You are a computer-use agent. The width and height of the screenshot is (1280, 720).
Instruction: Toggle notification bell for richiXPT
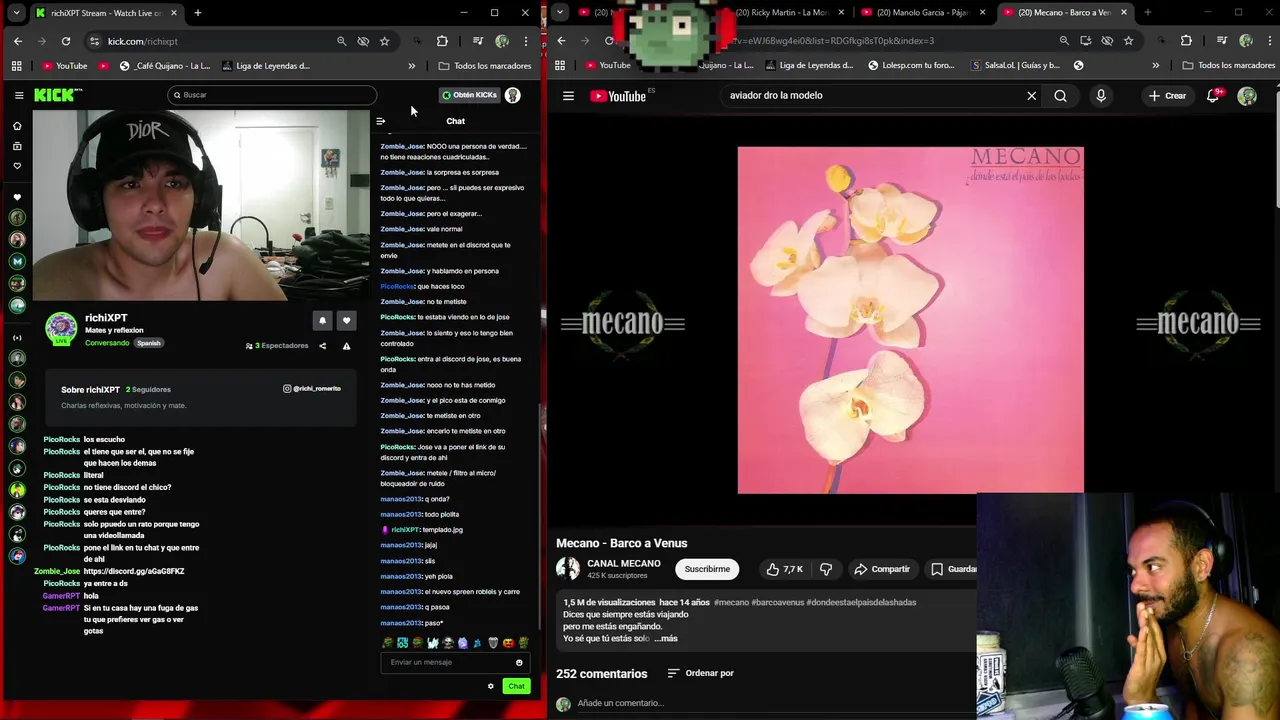point(322,320)
